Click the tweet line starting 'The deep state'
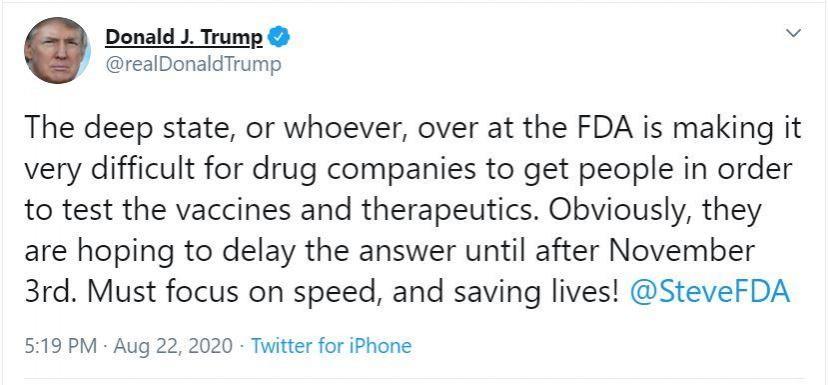 413,129
